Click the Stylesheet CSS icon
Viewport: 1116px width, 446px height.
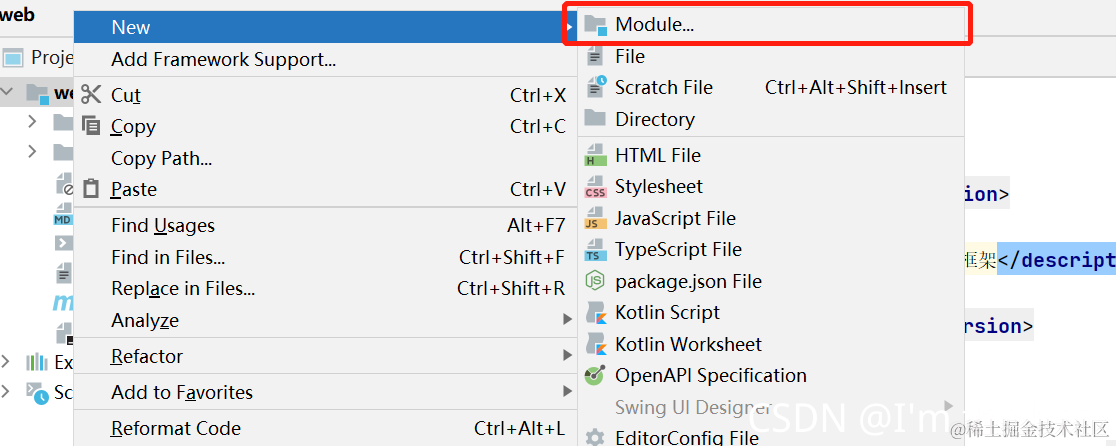(595, 186)
